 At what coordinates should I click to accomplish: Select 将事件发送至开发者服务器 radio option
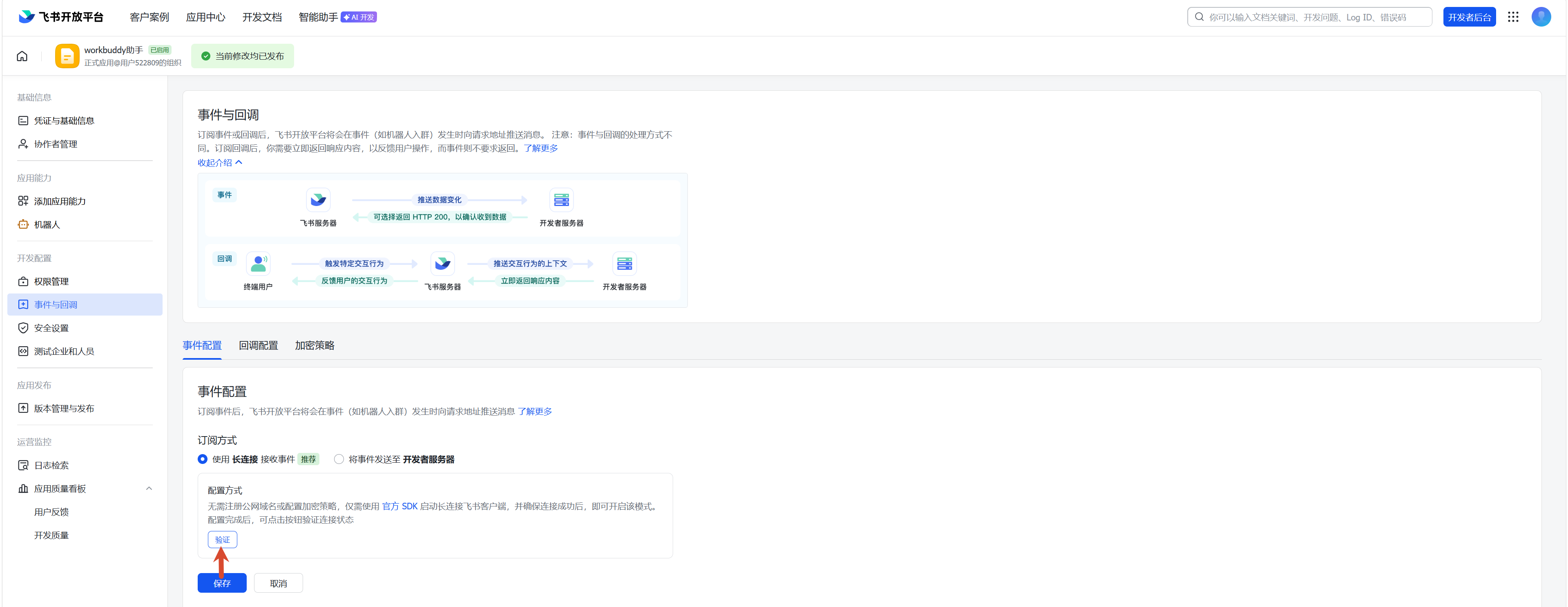(x=339, y=459)
